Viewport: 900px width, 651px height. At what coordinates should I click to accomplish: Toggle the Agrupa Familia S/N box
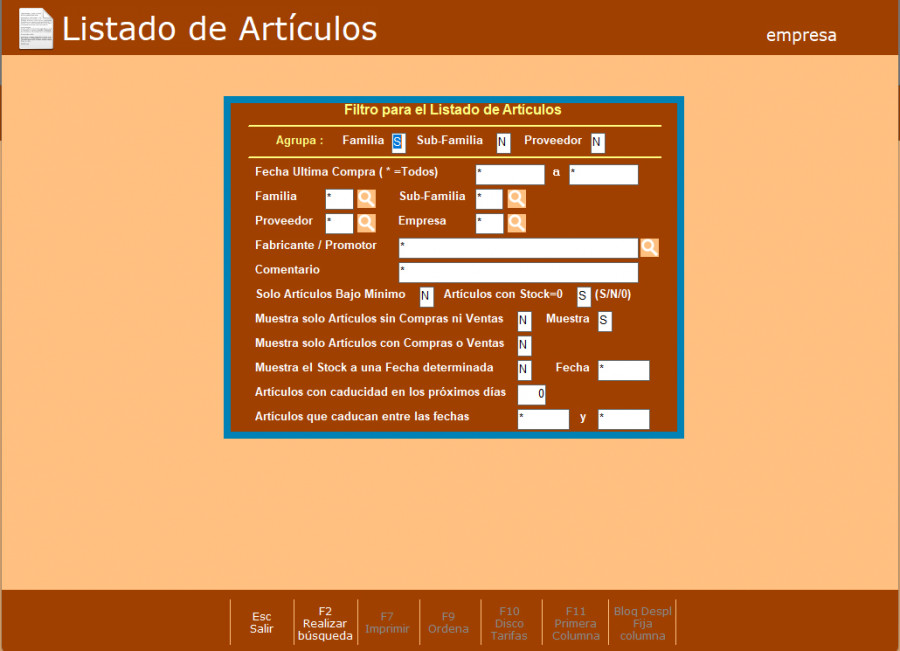pos(397,142)
